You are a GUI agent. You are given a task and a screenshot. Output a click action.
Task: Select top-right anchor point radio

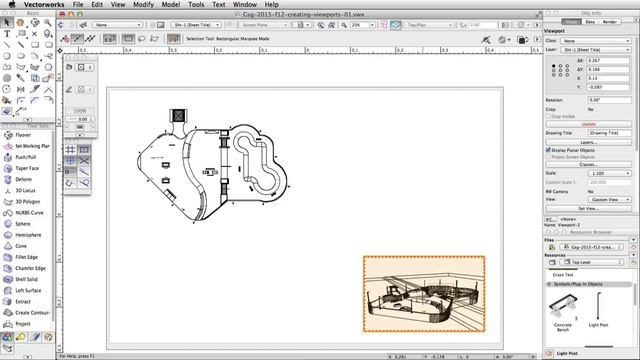(x=567, y=66)
